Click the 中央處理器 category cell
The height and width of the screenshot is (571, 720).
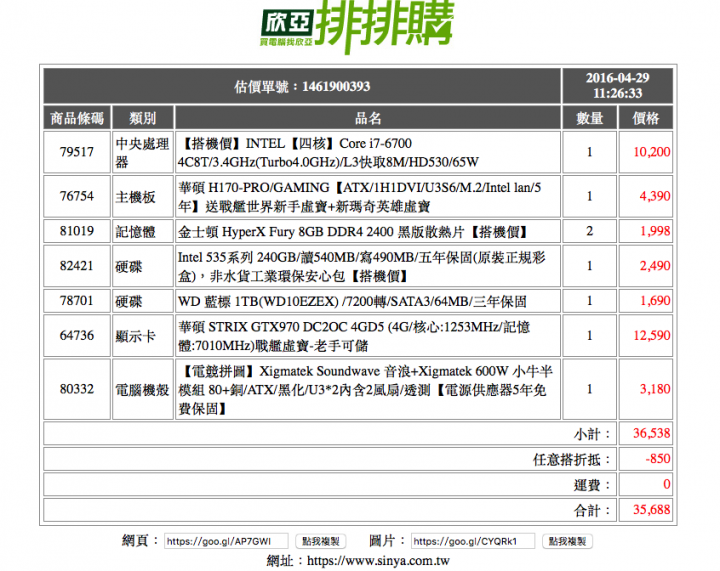(143, 152)
